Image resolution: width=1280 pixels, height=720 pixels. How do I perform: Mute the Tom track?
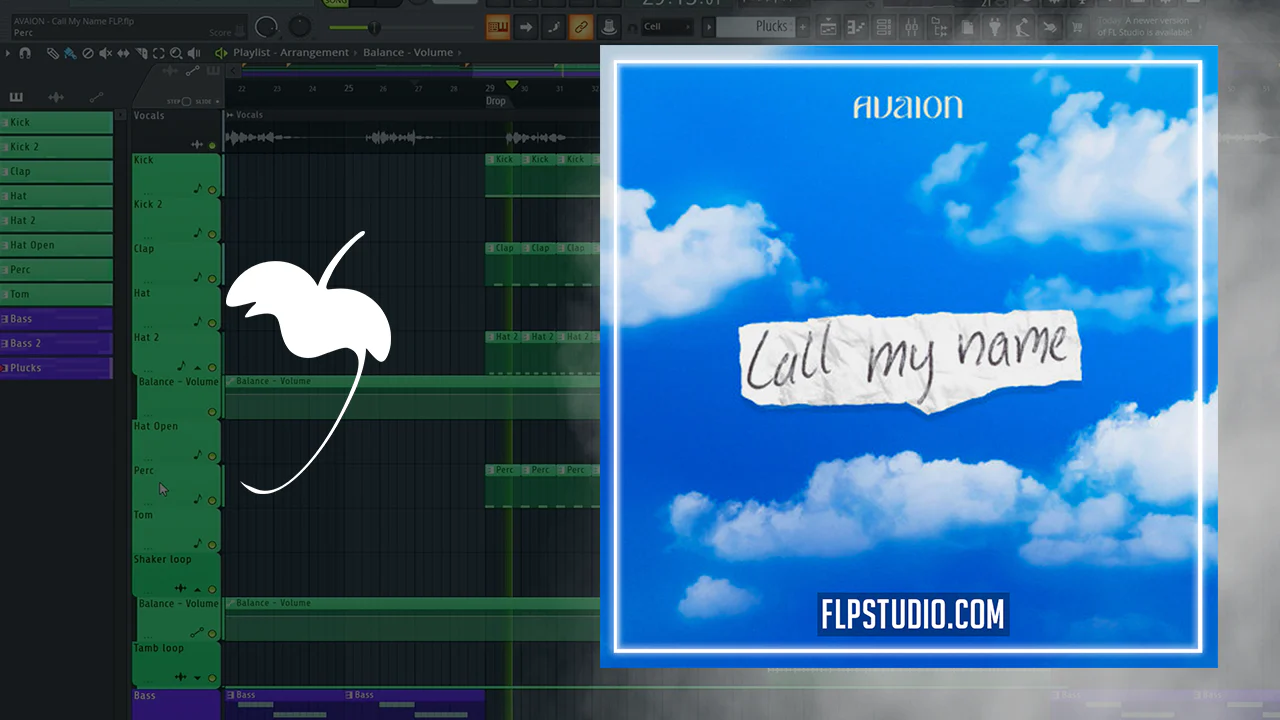tap(212, 544)
